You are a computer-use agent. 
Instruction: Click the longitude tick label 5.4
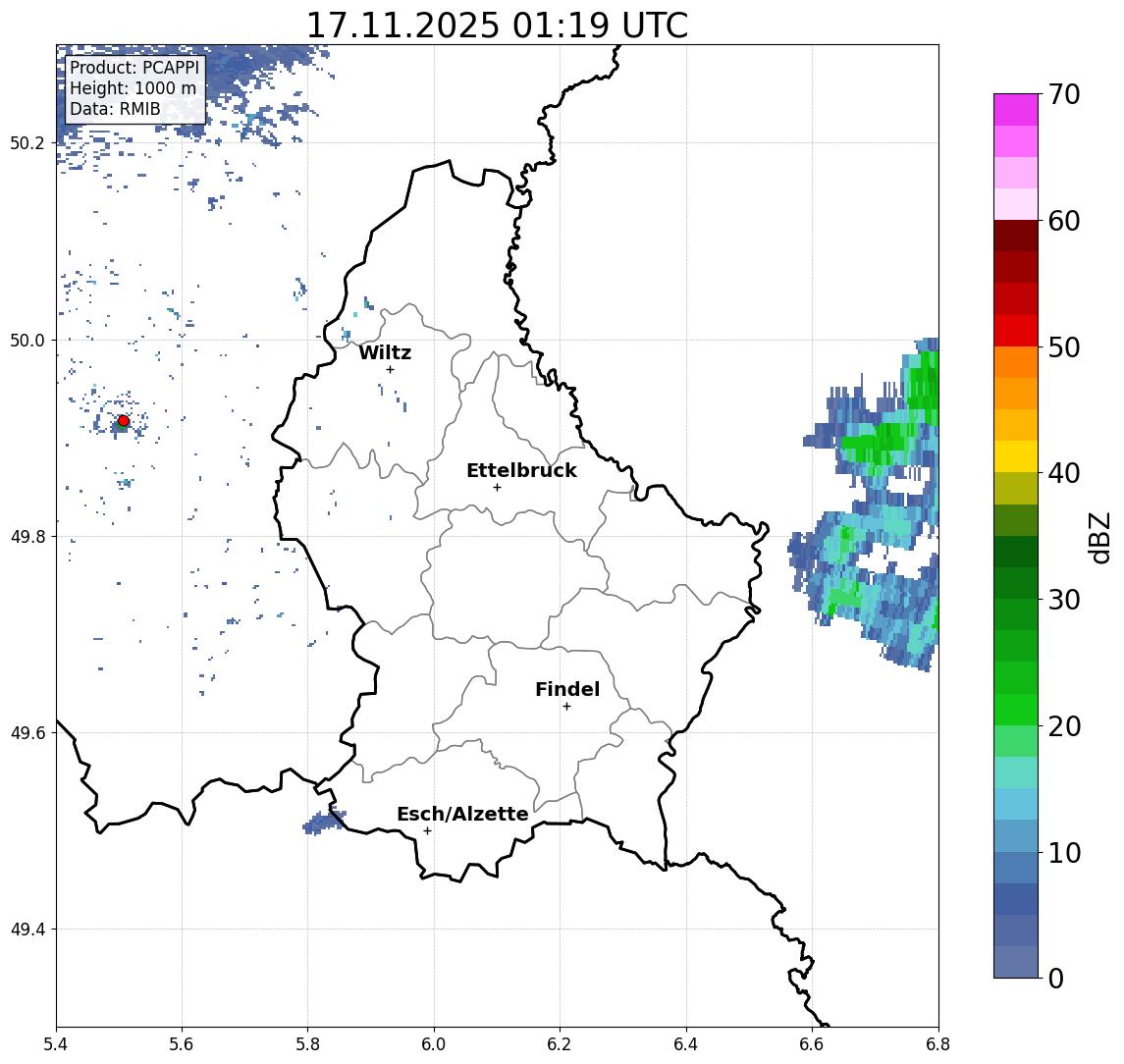click(57, 1044)
